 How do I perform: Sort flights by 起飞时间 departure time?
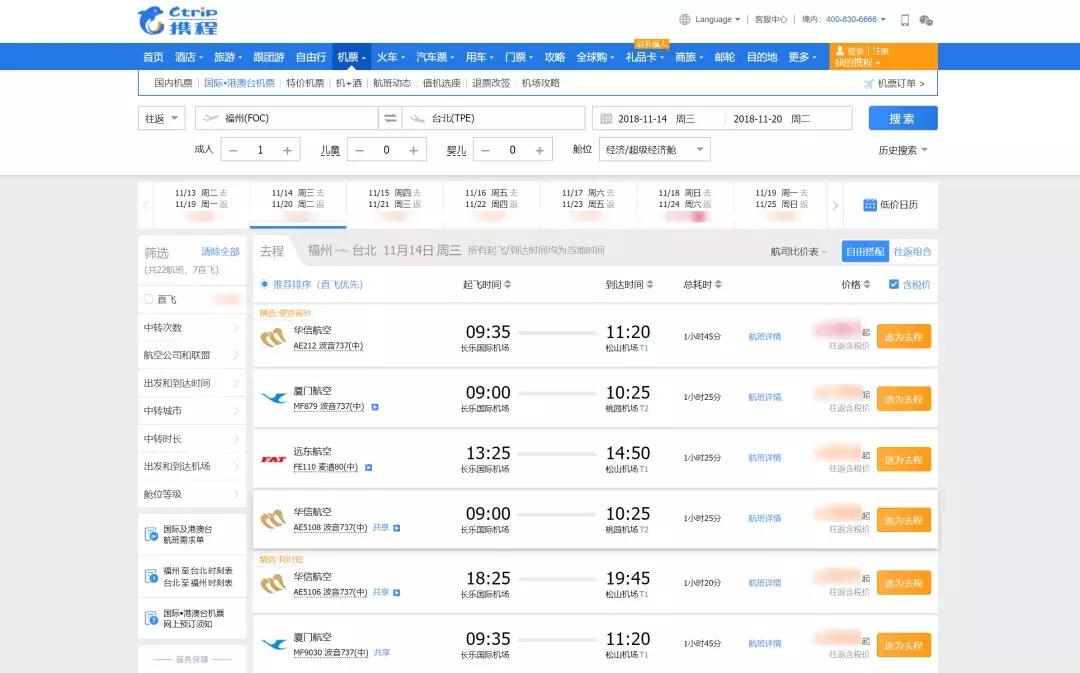click(x=487, y=284)
